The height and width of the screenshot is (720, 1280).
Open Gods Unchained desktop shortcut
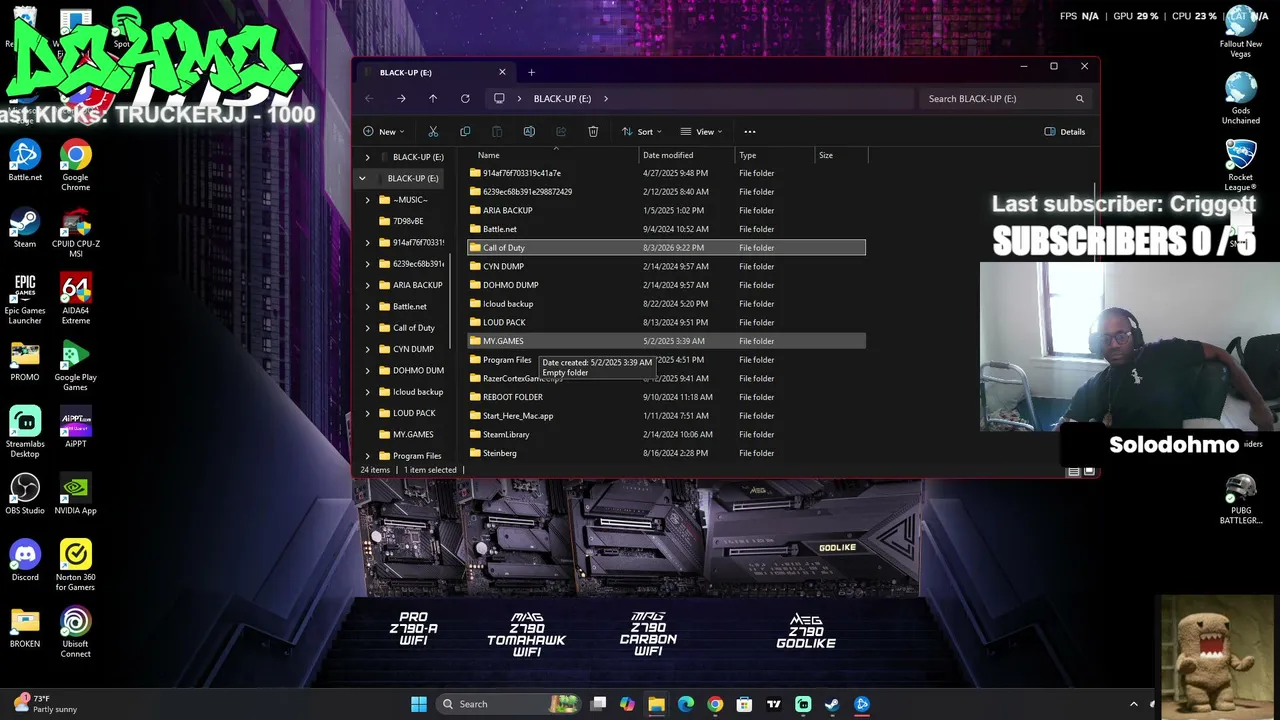tap(1240, 98)
